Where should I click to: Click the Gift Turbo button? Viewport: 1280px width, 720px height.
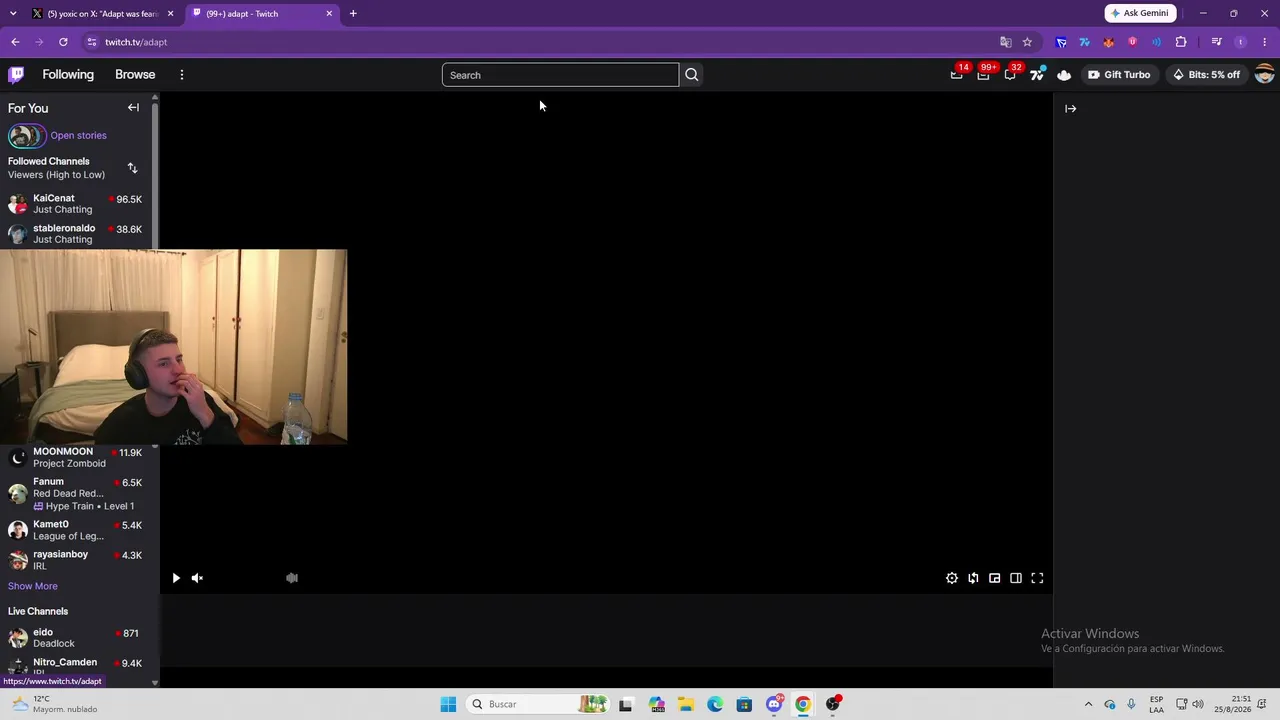click(1119, 75)
